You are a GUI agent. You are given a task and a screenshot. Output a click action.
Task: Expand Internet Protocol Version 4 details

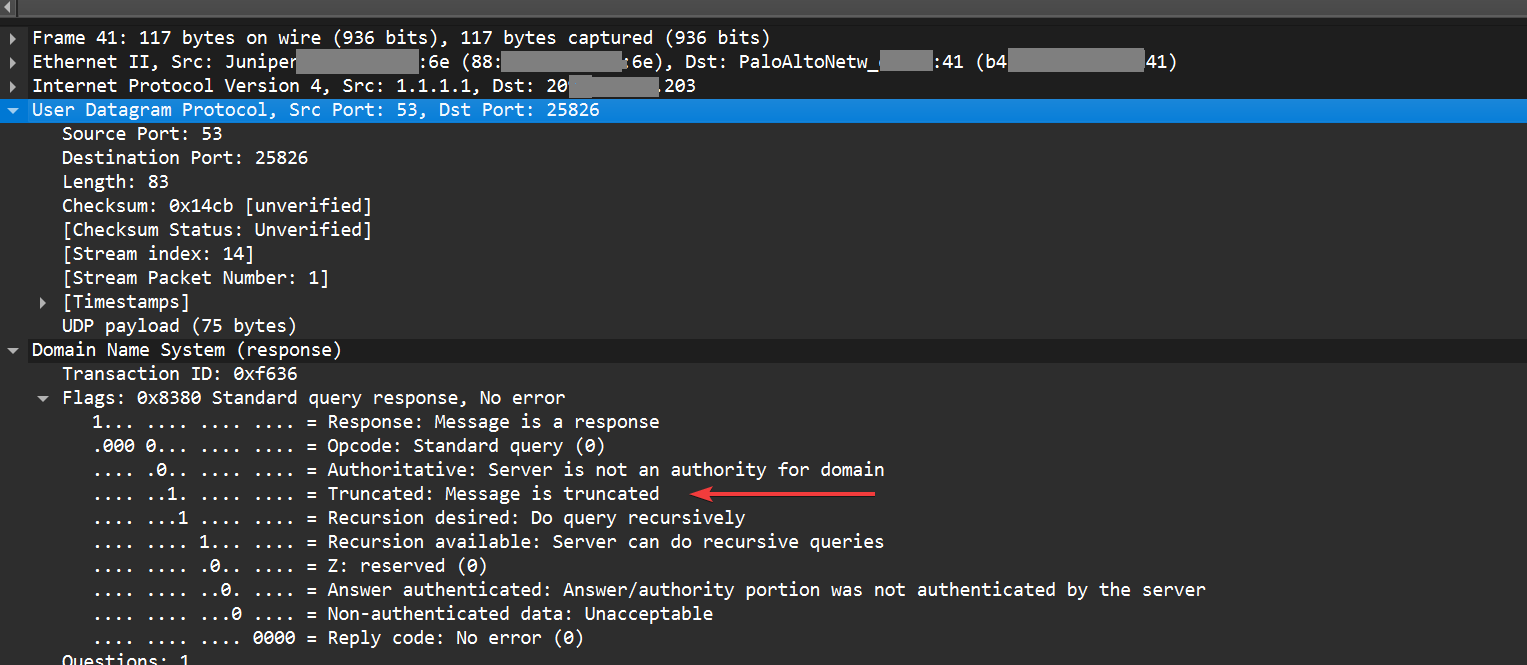tap(11, 85)
